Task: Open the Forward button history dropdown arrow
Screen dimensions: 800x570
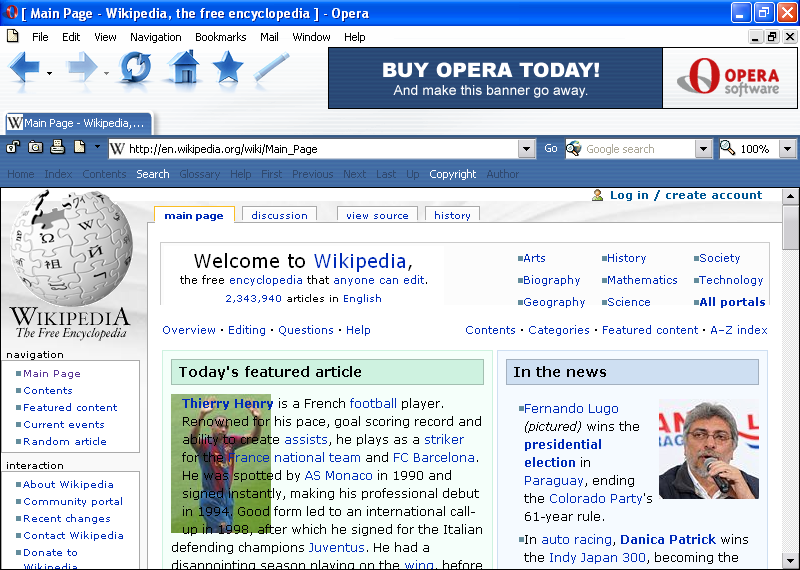Action: click(106, 73)
